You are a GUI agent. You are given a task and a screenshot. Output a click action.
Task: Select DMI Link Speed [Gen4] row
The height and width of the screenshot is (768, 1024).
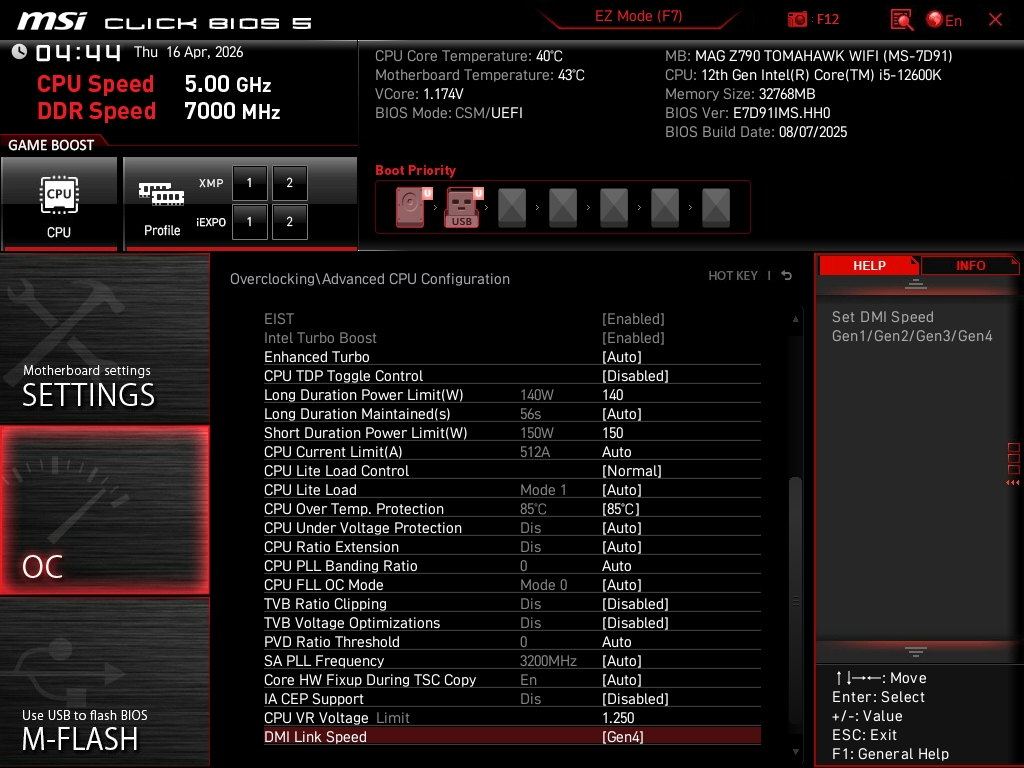512,736
